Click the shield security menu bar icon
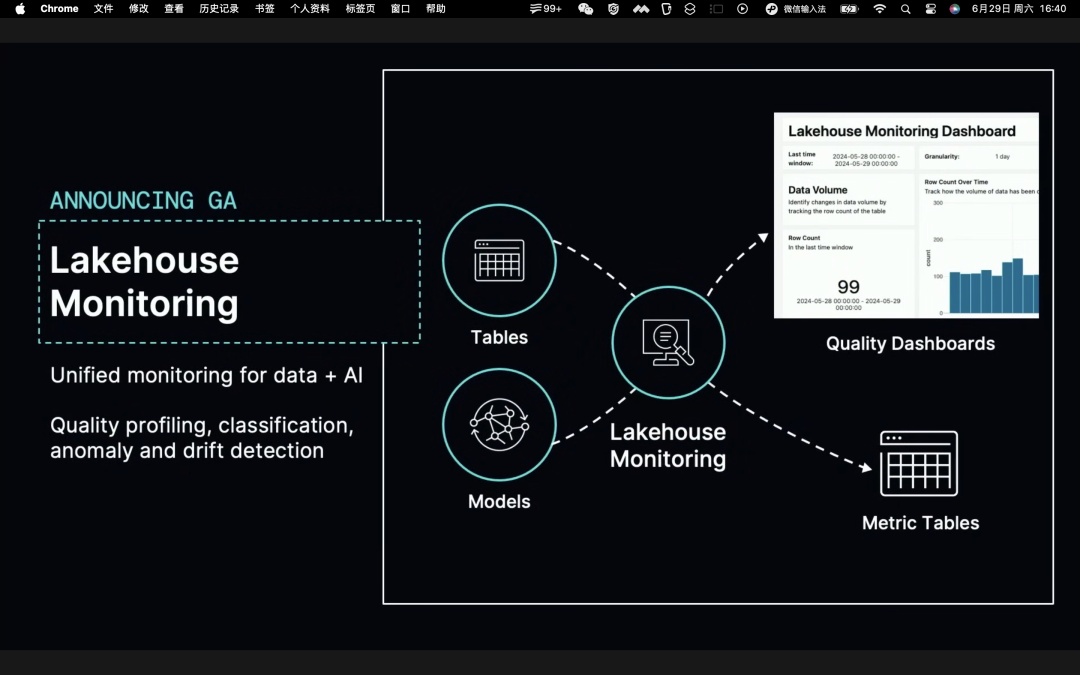The width and height of the screenshot is (1080, 675). (x=613, y=9)
